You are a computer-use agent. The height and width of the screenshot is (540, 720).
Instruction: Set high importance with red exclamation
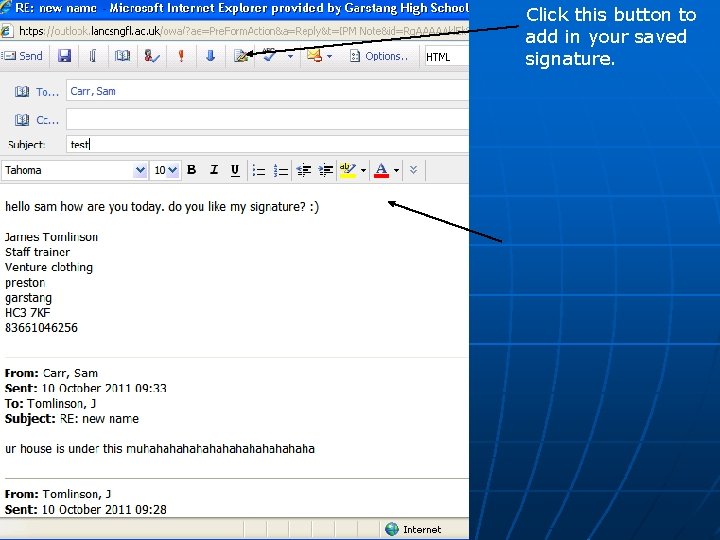[x=181, y=56]
